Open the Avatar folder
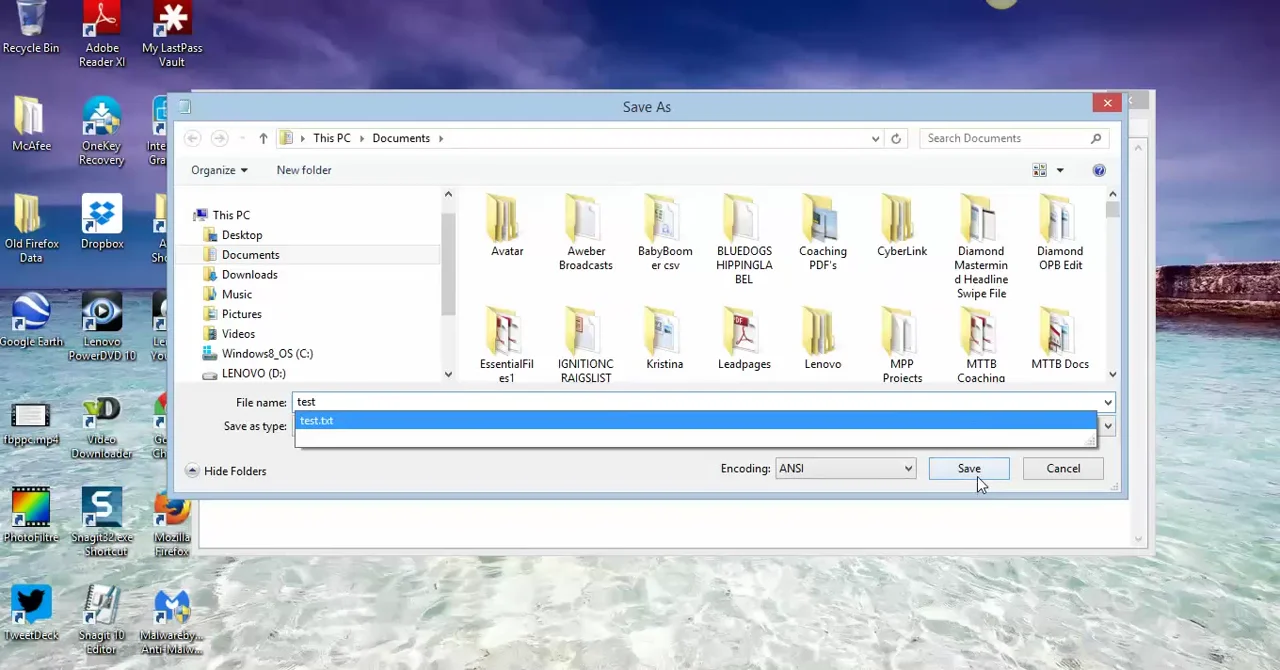 (x=507, y=225)
